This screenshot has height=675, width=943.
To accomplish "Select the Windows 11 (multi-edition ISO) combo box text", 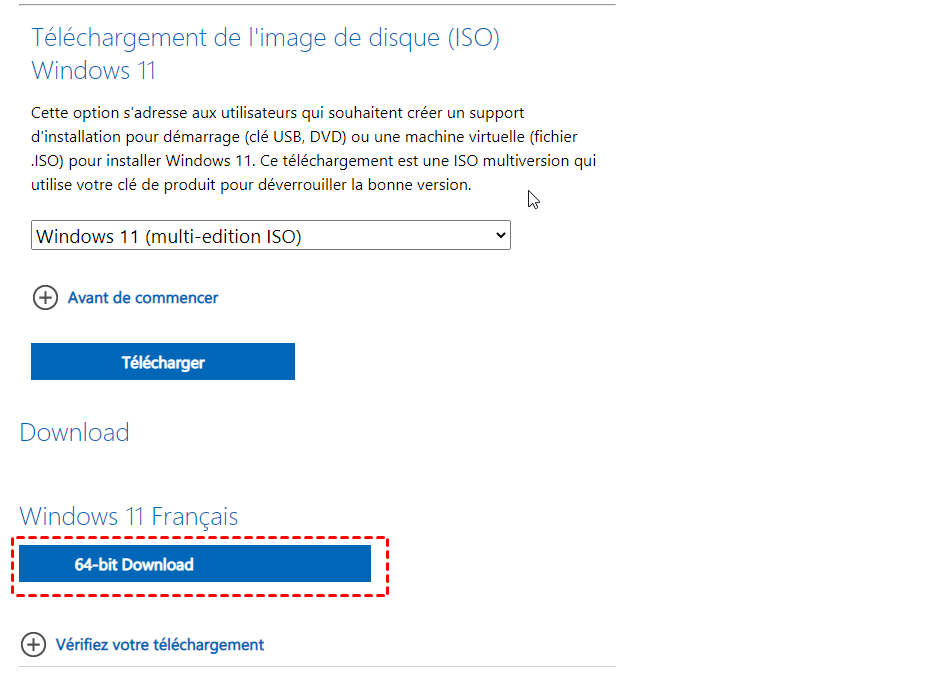I will [169, 237].
